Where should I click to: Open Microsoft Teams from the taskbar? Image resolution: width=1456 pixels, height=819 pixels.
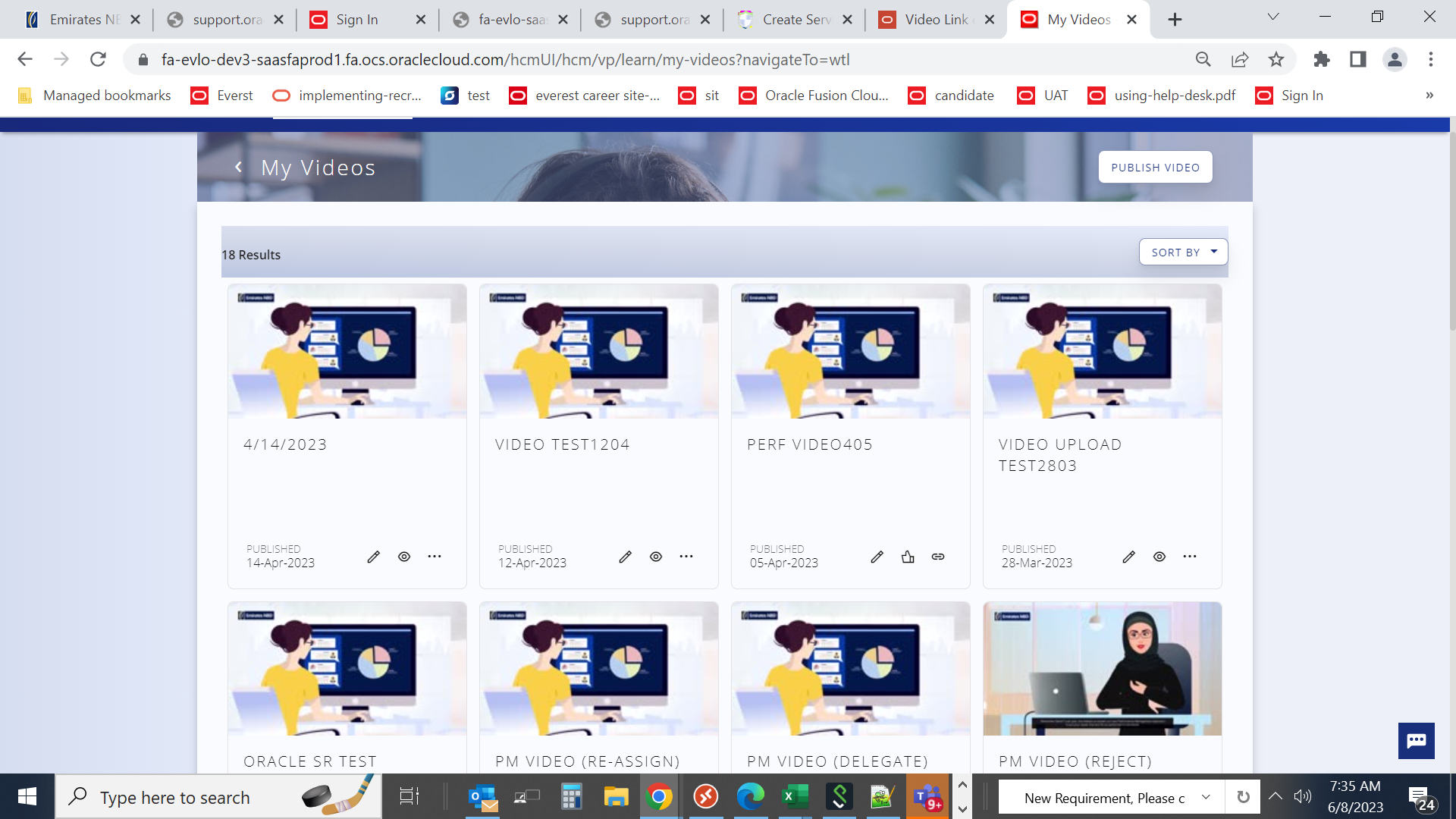click(927, 796)
